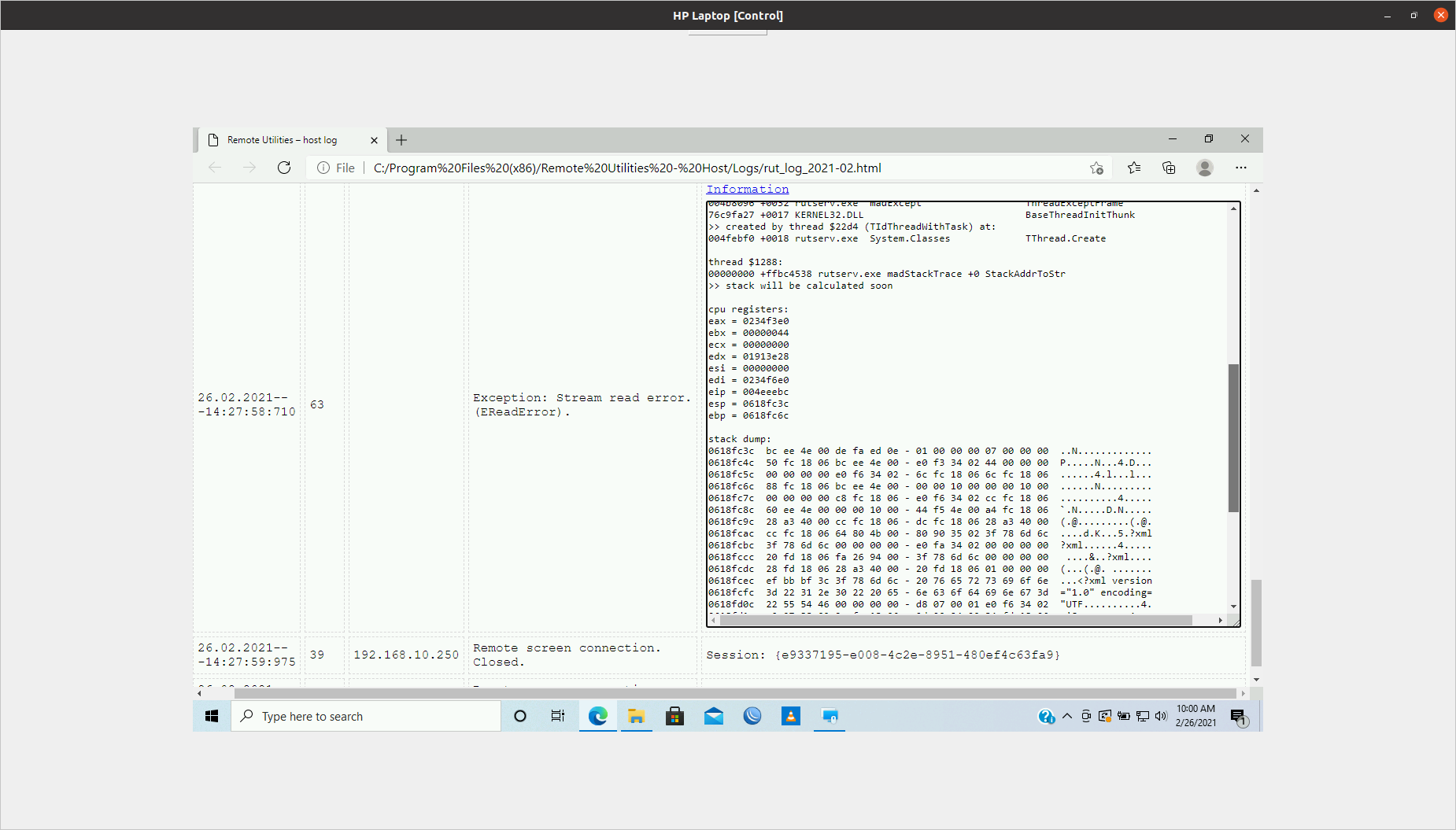Open a new browser tab
The width and height of the screenshot is (1456, 830).
pos(401,140)
